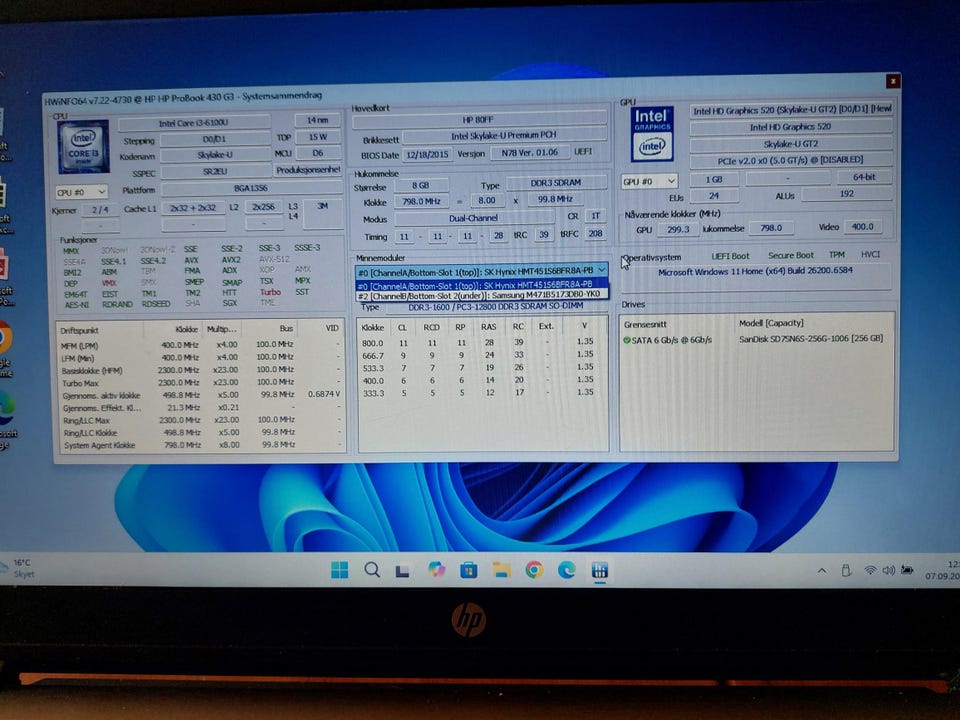Show hidden system tray icons
960x720 pixels.
(822, 571)
